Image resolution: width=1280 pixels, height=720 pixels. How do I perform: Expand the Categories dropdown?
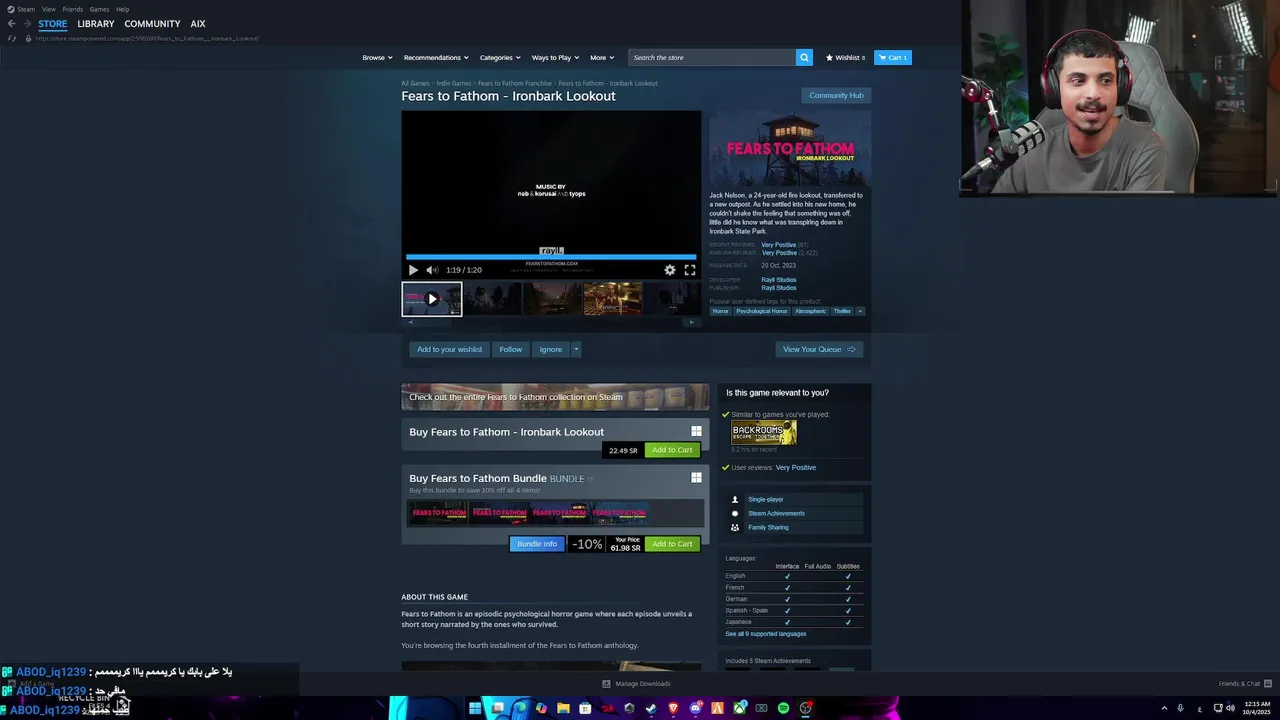point(500,57)
